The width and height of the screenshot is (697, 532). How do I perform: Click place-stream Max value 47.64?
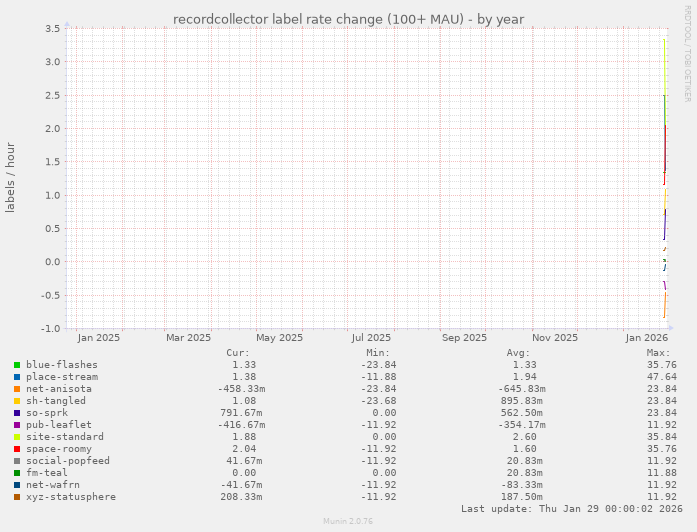662,377
